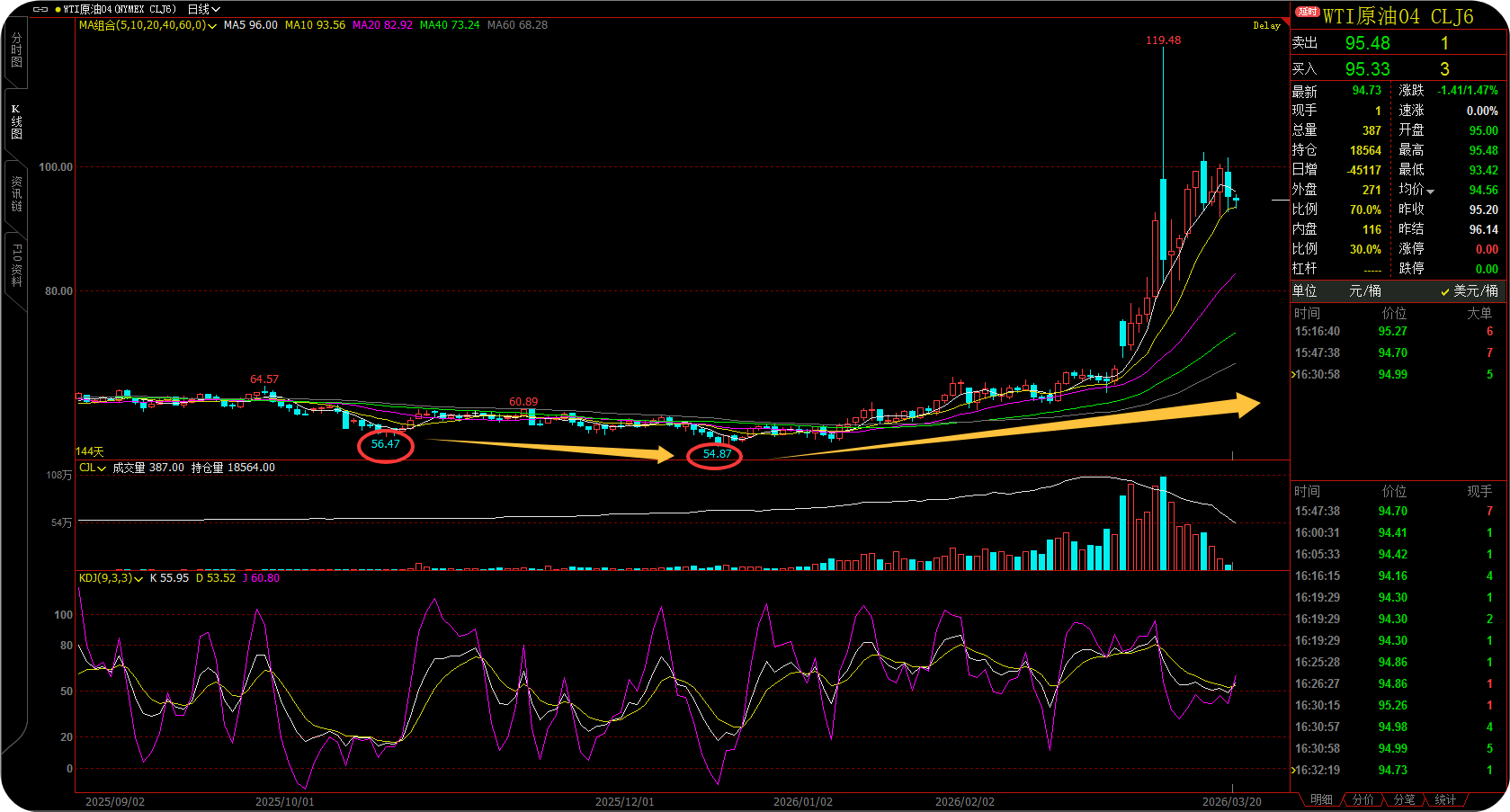
Task: Switch to the 分时图 side tab
Action: [16, 50]
